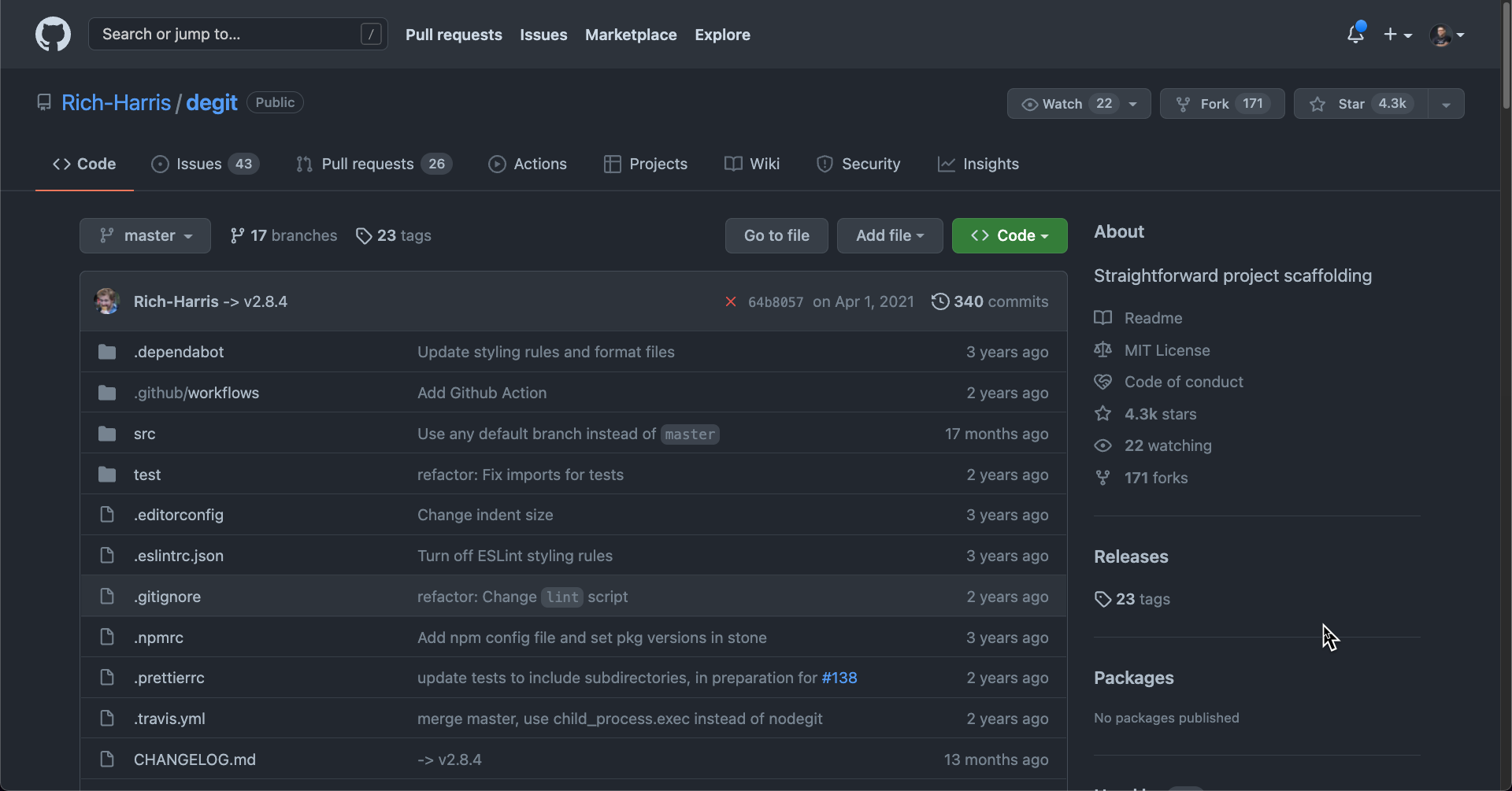Fork the repository
This screenshot has height=791, width=1512.
pos(1222,104)
